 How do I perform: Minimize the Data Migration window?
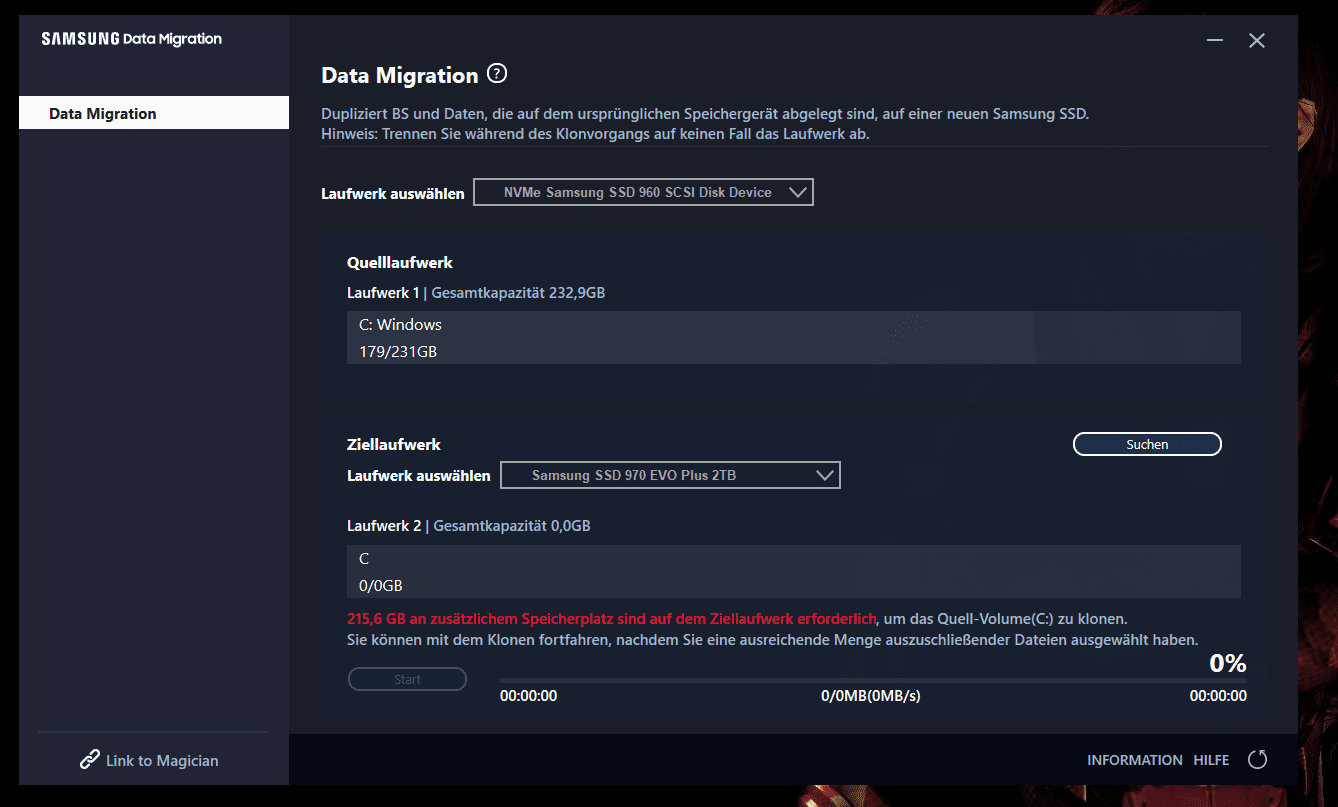click(x=1215, y=40)
